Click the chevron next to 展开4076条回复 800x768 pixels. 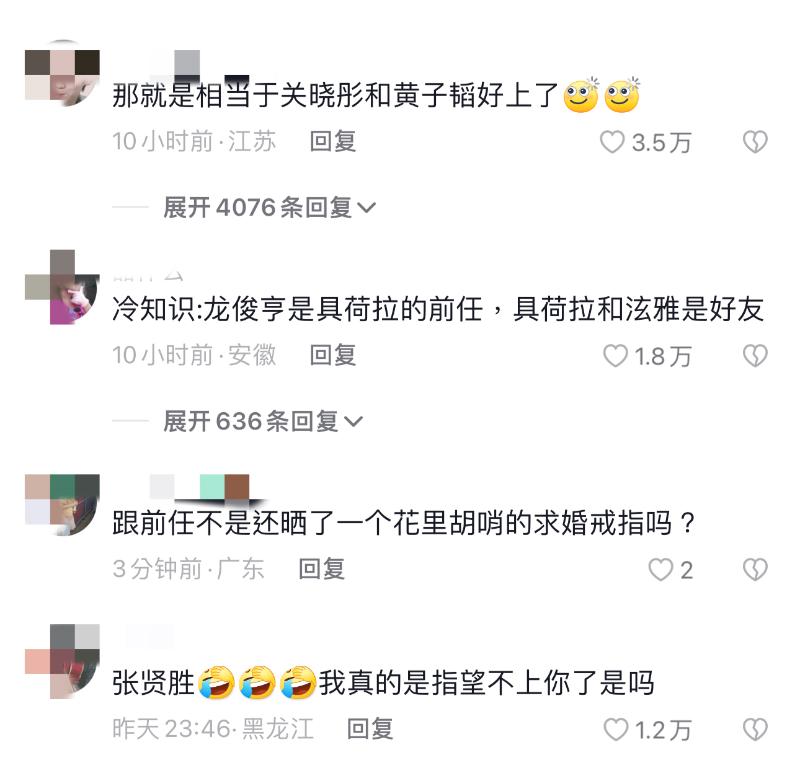tap(366, 208)
